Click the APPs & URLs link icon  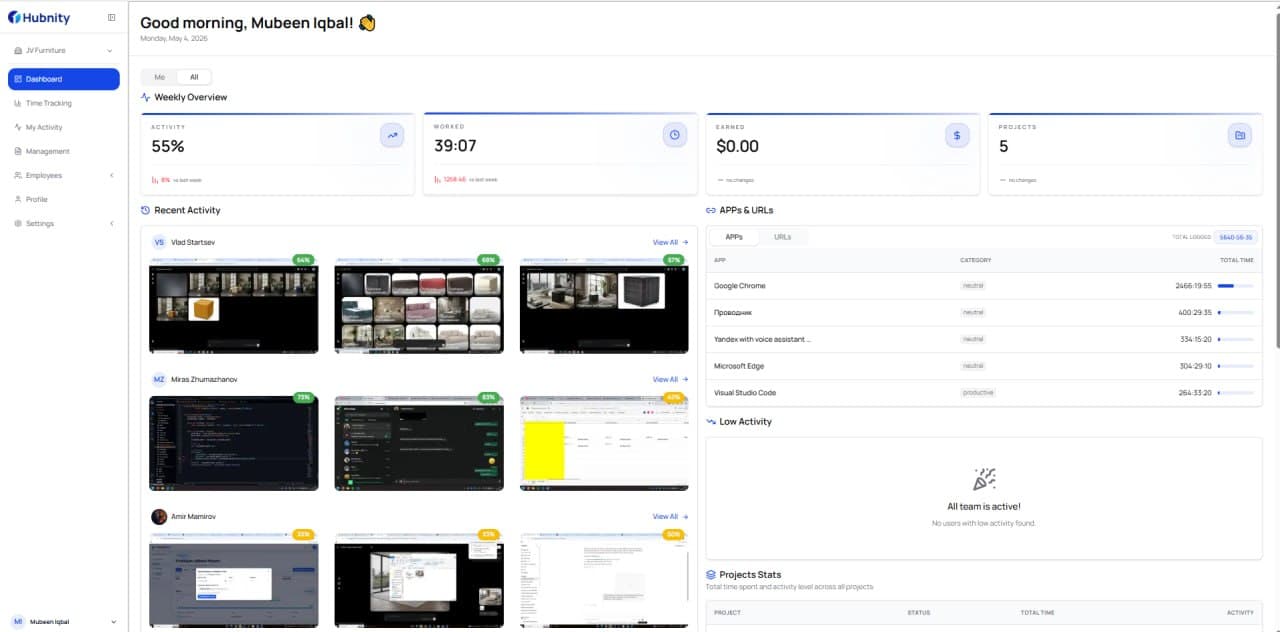click(711, 210)
